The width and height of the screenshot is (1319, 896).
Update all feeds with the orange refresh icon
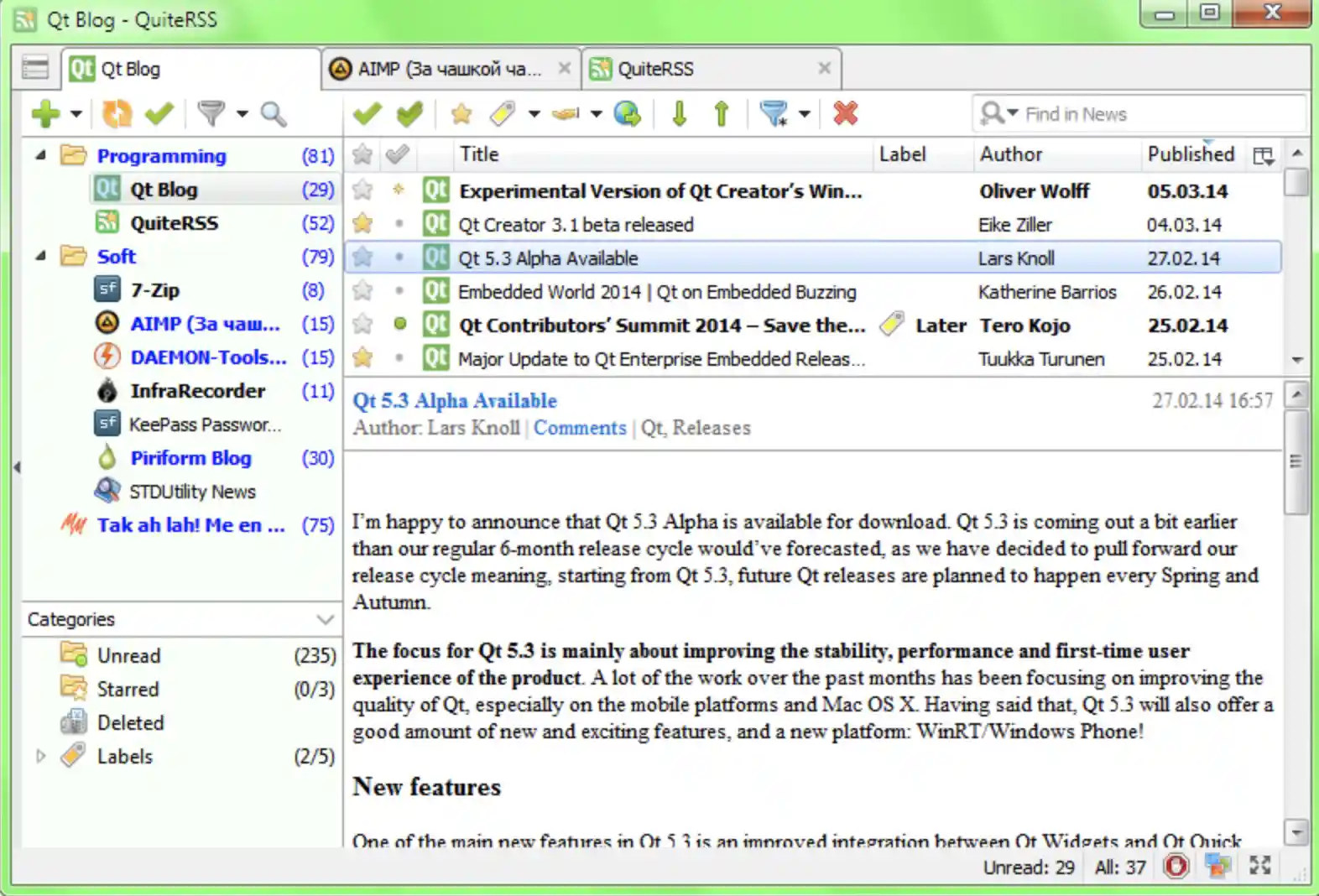tap(117, 113)
